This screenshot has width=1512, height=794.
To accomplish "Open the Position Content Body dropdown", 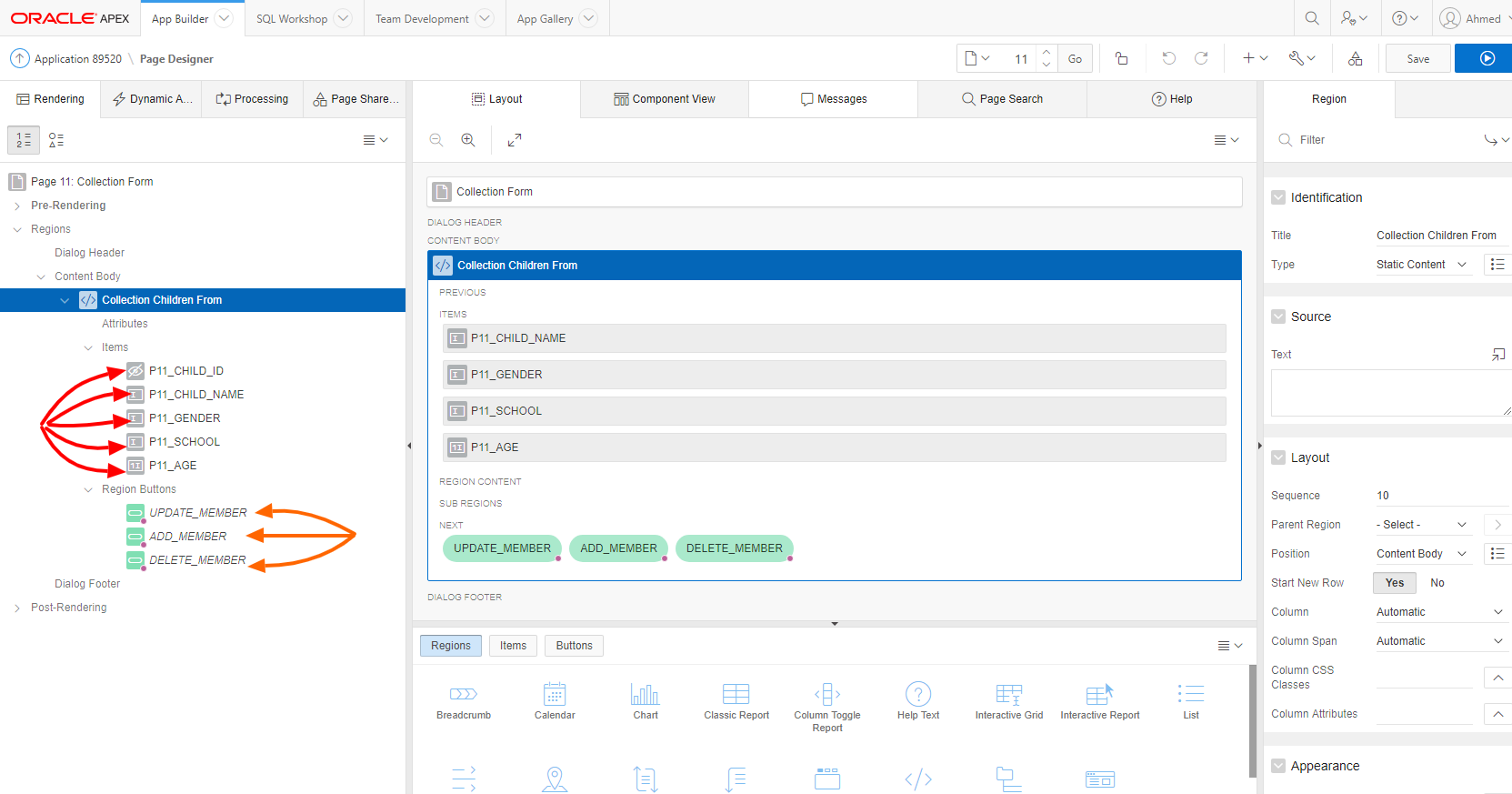I will click(1421, 554).
